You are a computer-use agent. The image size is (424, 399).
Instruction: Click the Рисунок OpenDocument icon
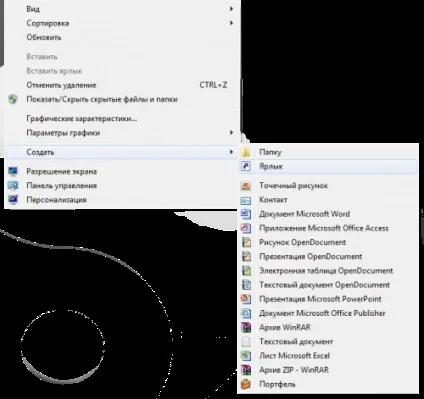point(246,242)
